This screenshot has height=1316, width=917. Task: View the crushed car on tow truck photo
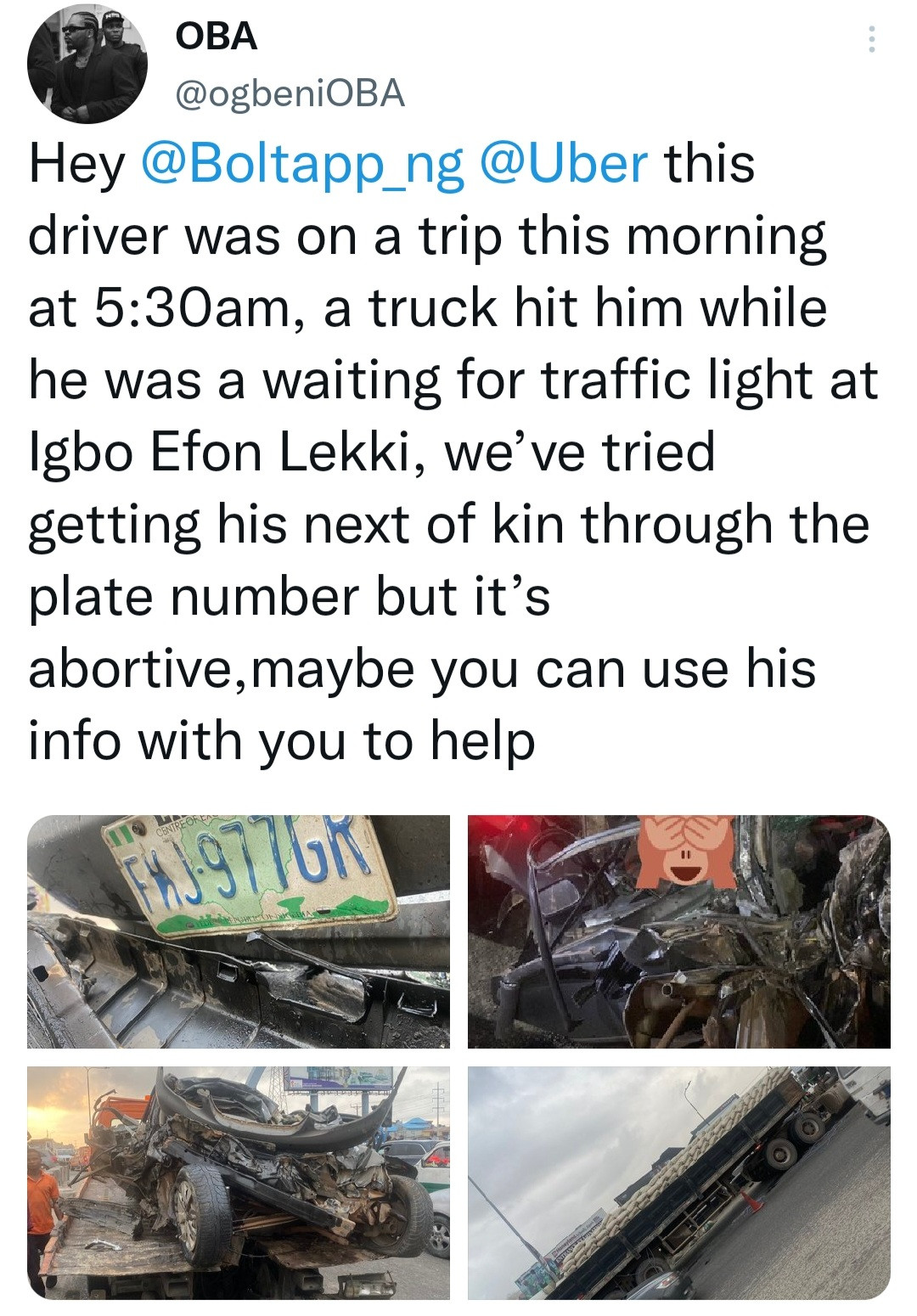(x=239, y=1183)
